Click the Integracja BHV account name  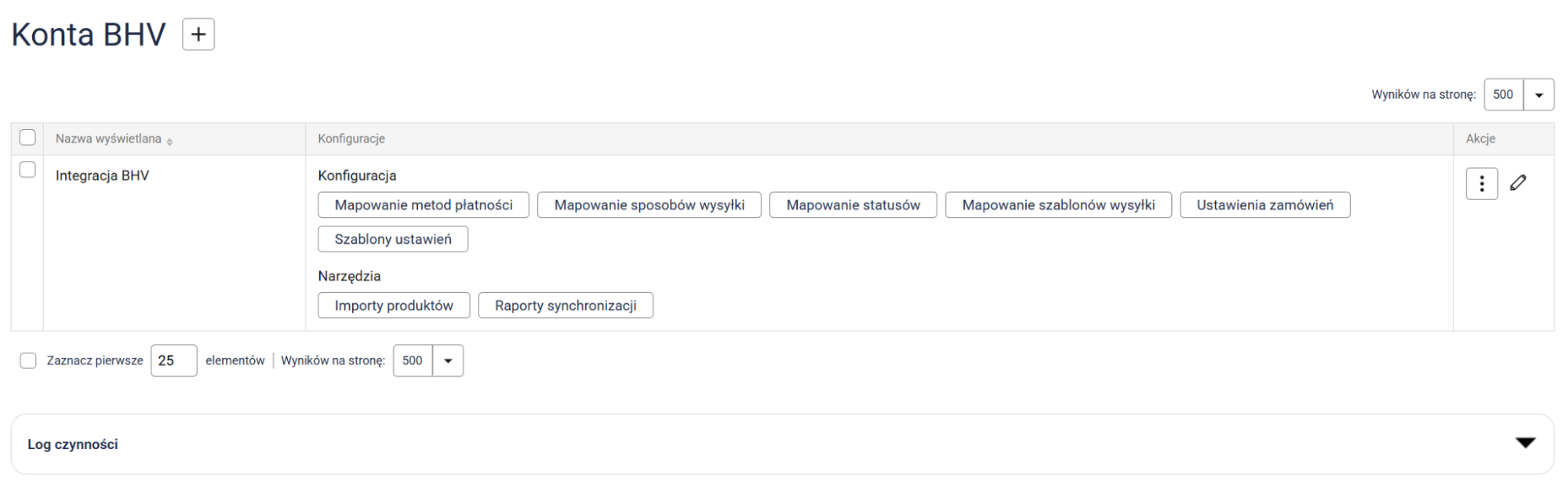click(102, 176)
